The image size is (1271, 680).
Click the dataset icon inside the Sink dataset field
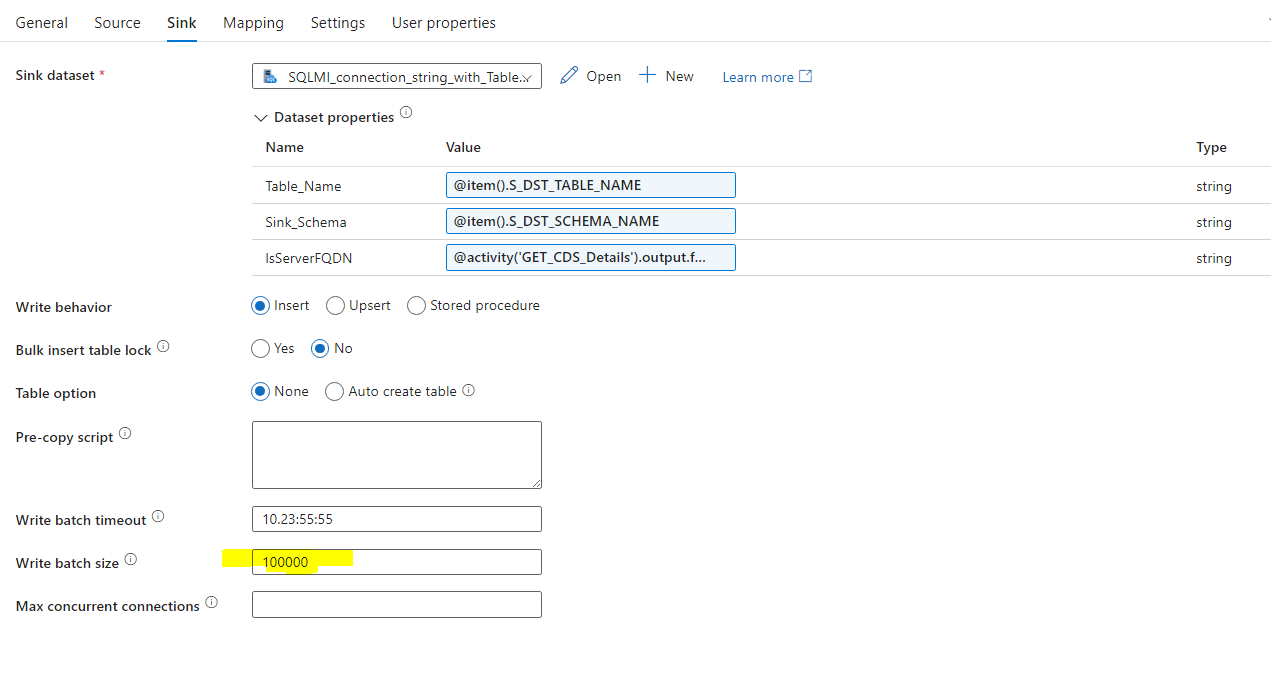[x=270, y=75]
